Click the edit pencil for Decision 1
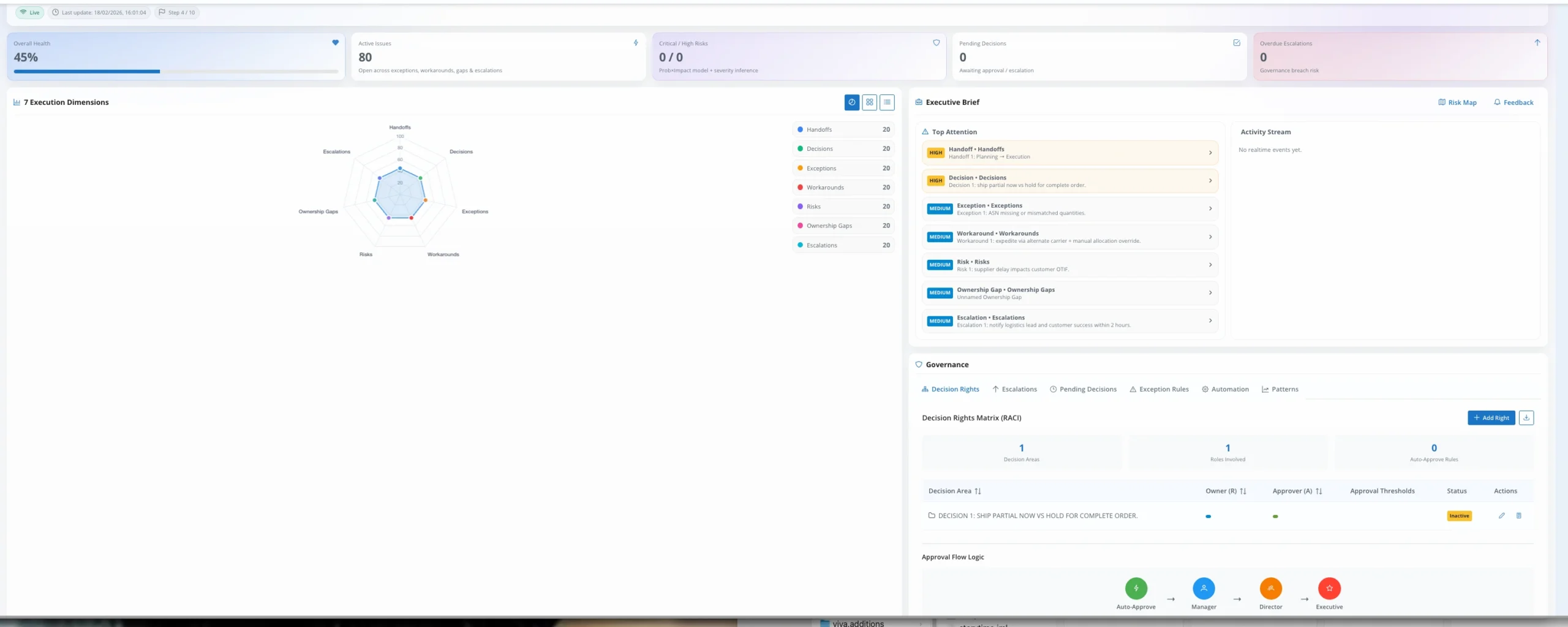Viewport: 1568px width, 627px height. point(1501,515)
